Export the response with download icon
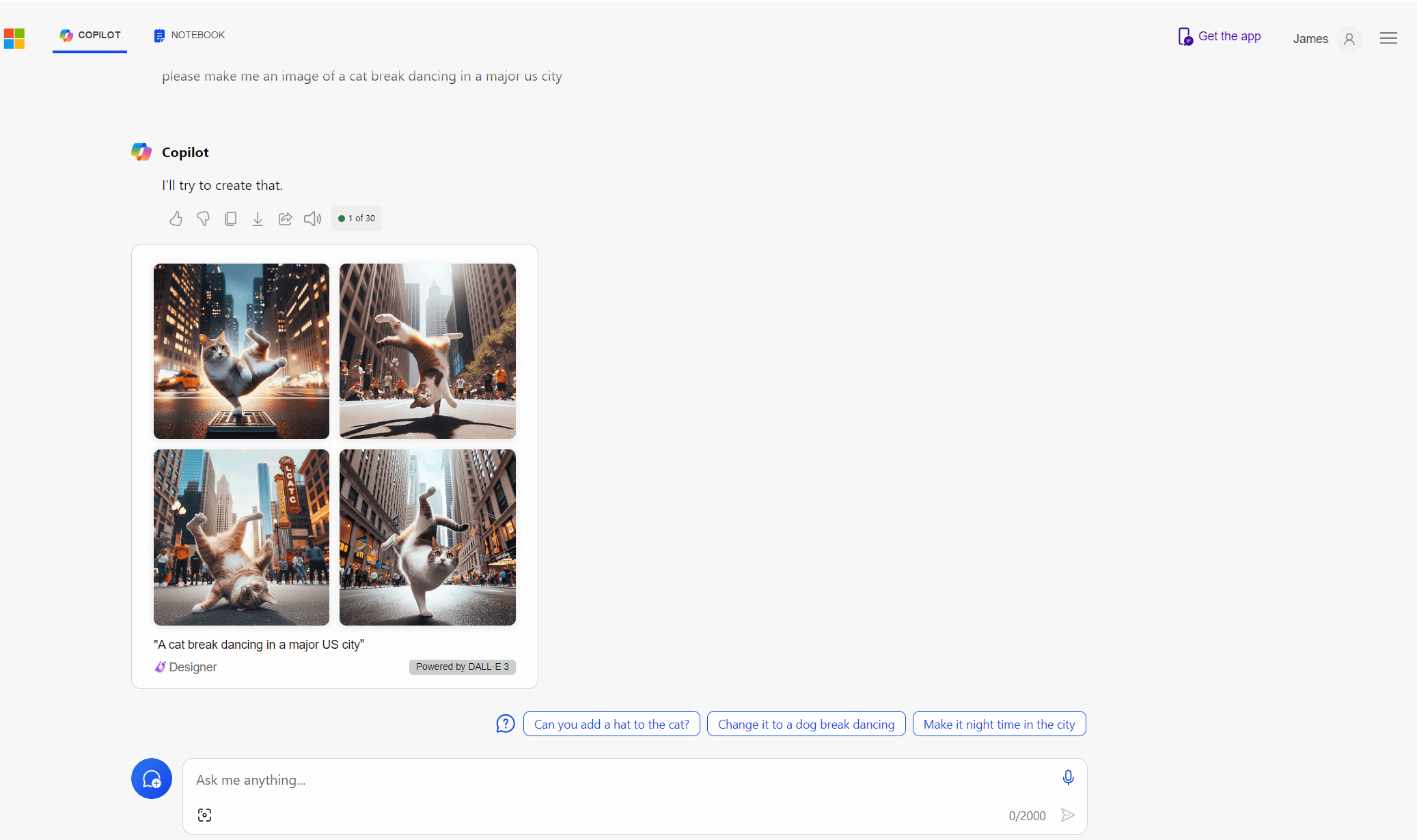The width and height of the screenshot is (1417, 840). click(258, 219)
